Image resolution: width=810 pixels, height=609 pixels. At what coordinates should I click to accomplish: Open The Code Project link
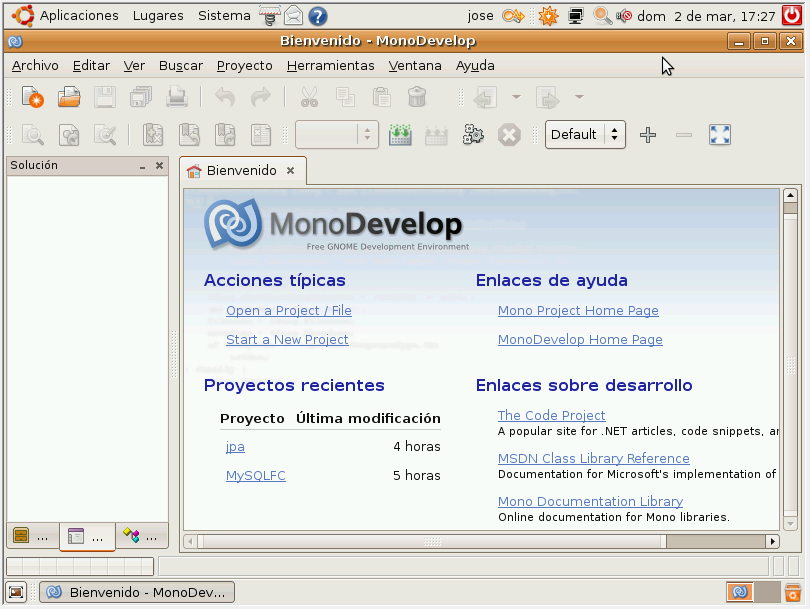click(551, 415)
